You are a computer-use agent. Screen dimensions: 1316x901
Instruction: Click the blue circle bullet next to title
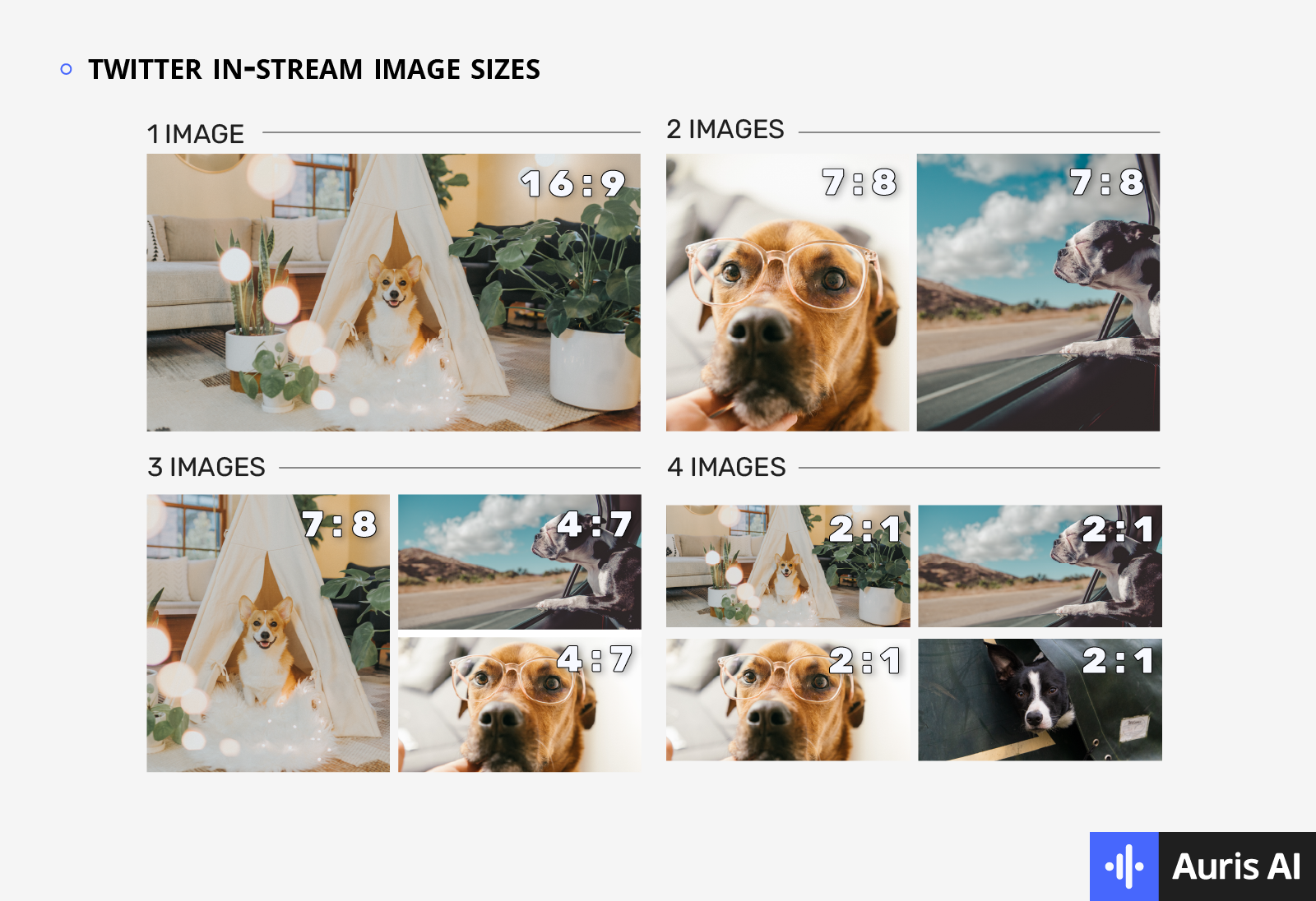coord(67,70)
